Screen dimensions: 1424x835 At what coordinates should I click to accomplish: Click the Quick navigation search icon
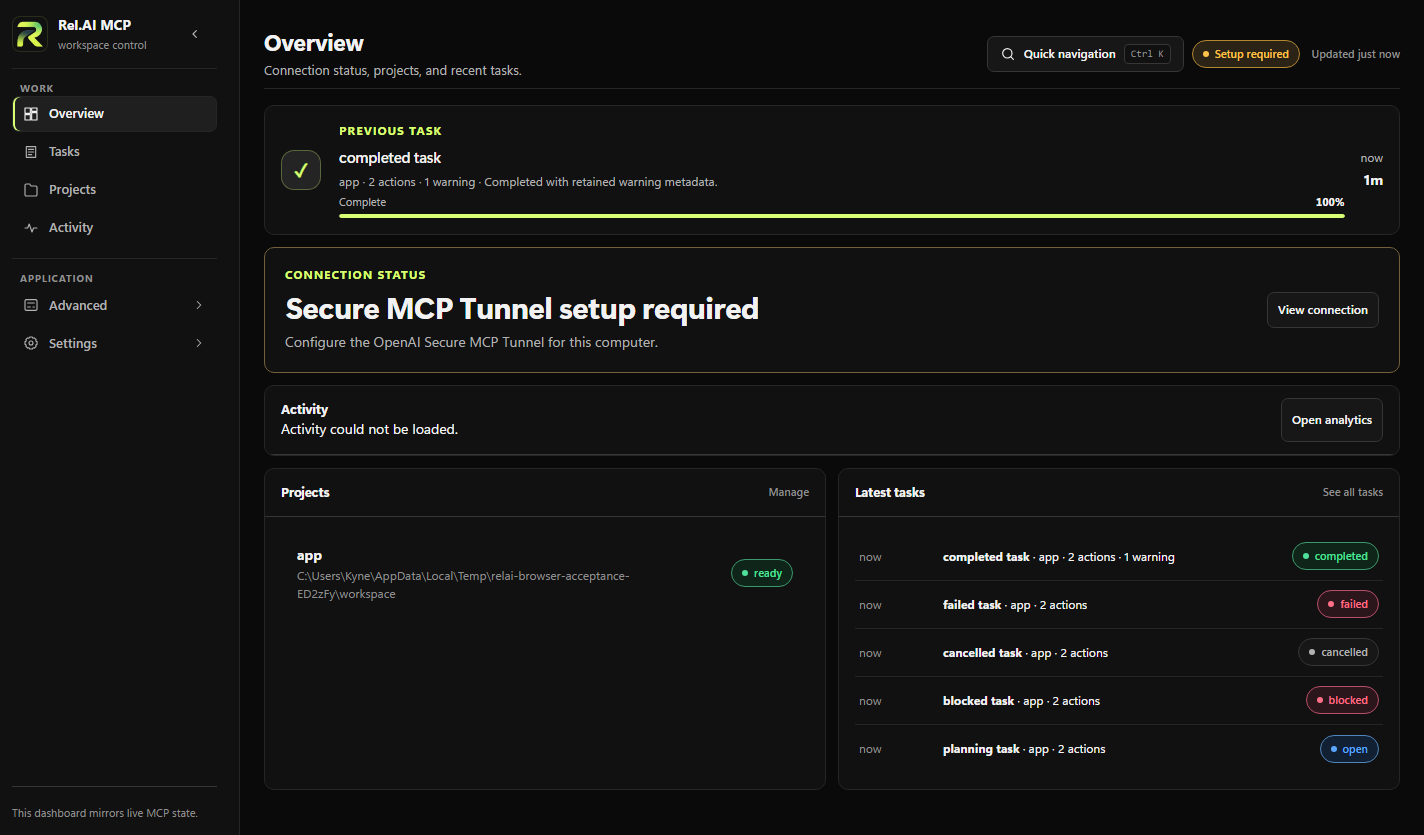point(1006,54)
